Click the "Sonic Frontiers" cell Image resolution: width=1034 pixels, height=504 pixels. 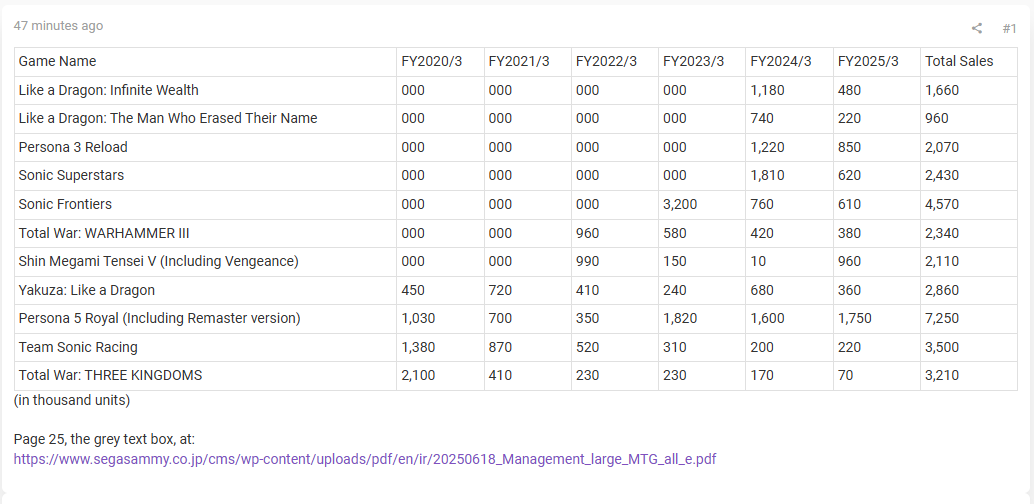(205, 205)
